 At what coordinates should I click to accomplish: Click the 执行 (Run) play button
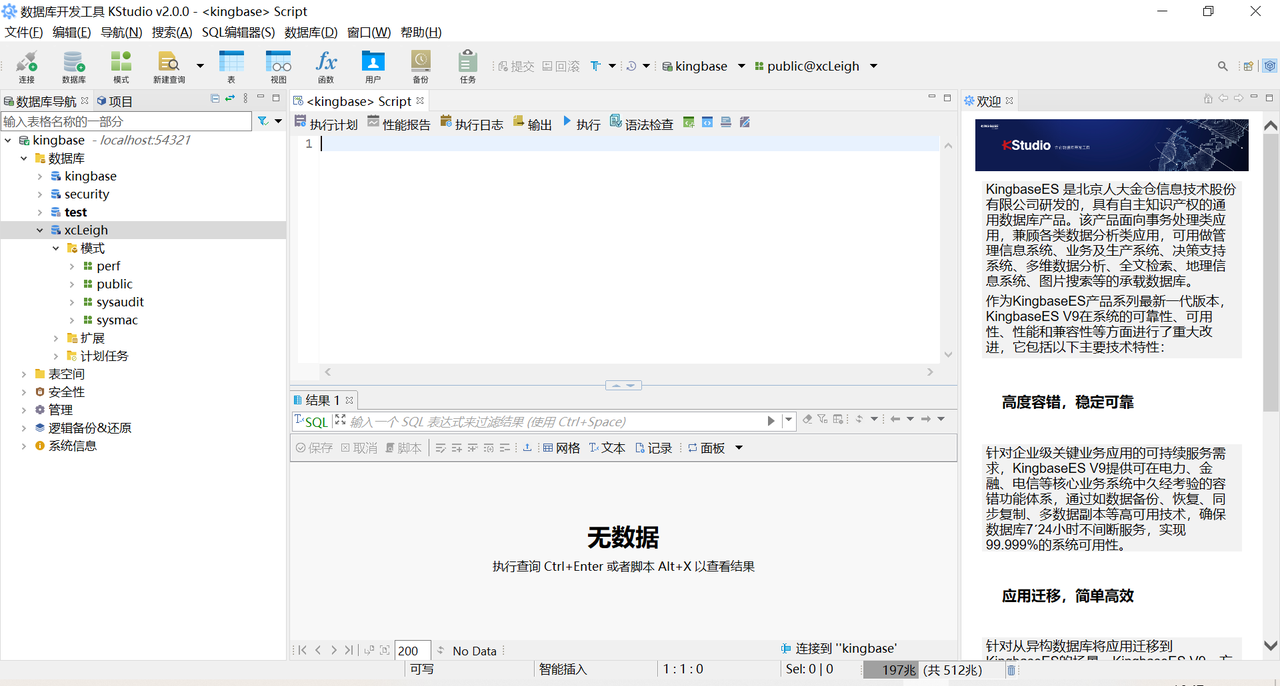click(581, 124)
